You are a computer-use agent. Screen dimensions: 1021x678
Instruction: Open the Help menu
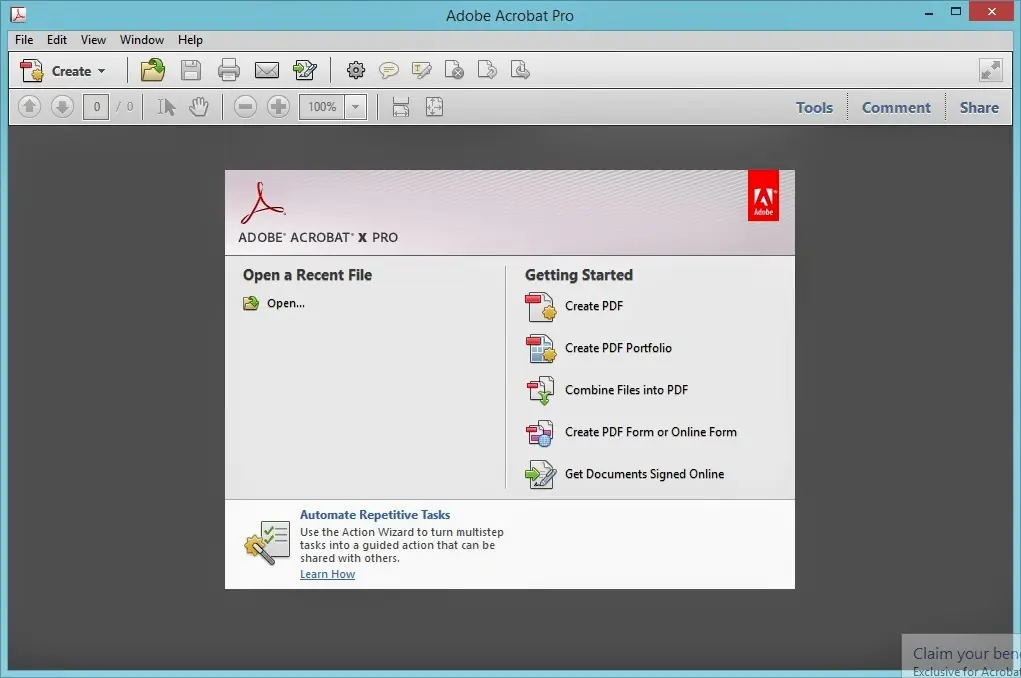coord(190,40)
